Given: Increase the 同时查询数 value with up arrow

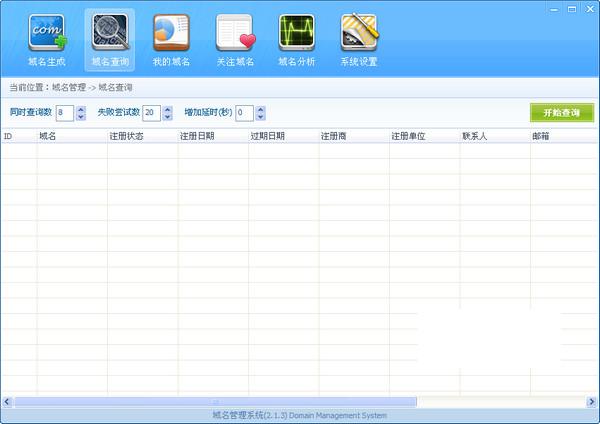Looking at the screenshot, I should [x=80, y=109].
